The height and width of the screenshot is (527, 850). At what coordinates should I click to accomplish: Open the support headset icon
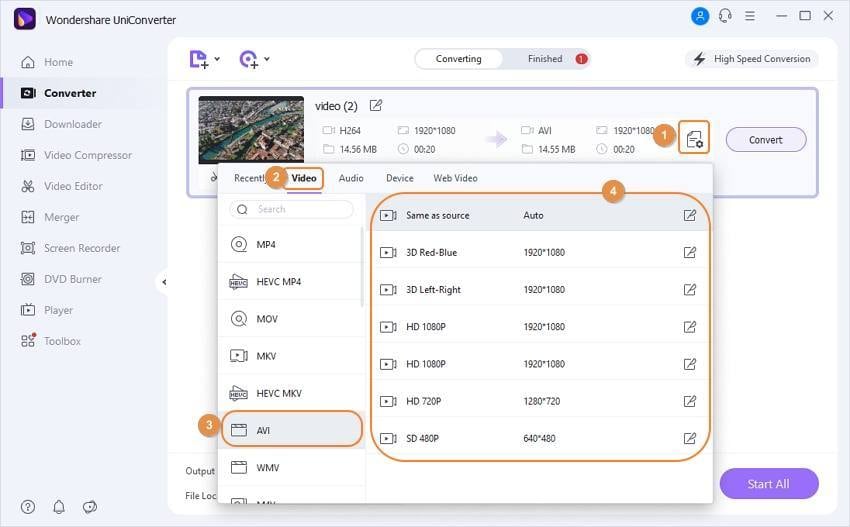coord(725,16)
